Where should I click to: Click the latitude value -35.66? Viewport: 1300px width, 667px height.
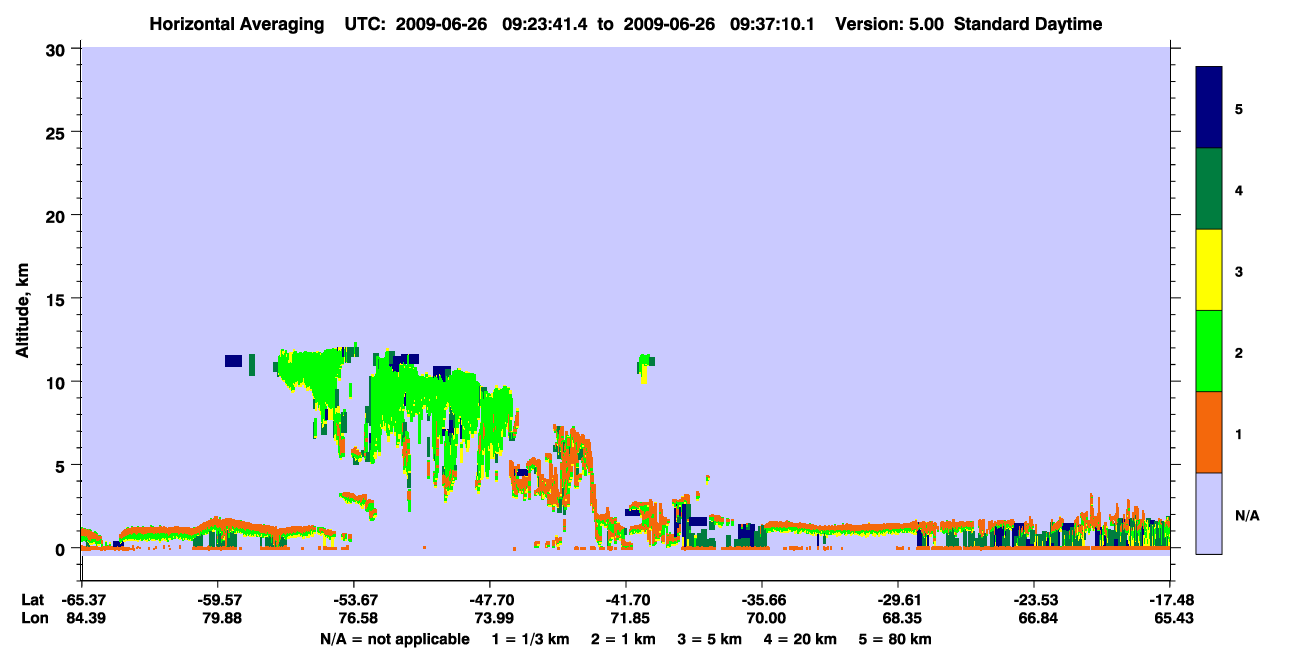[762, 600]
